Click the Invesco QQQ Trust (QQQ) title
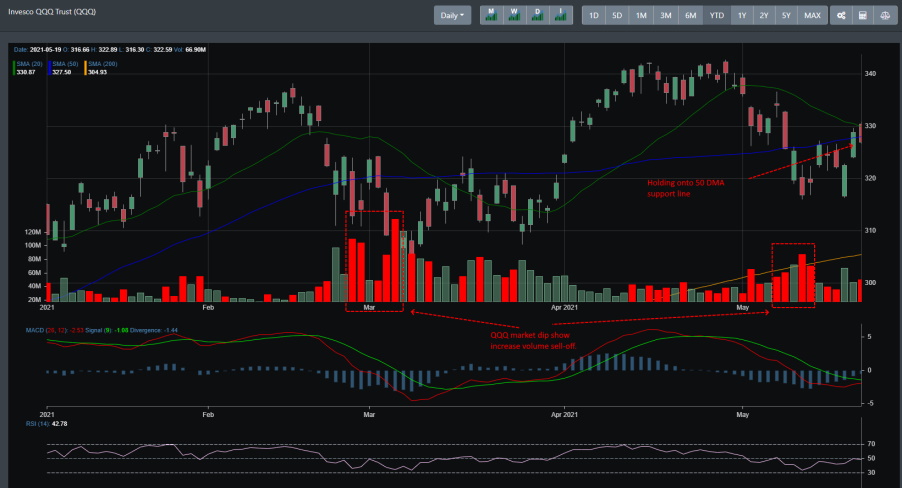This screenshot has width=902, height=488. tap(52, 12)
